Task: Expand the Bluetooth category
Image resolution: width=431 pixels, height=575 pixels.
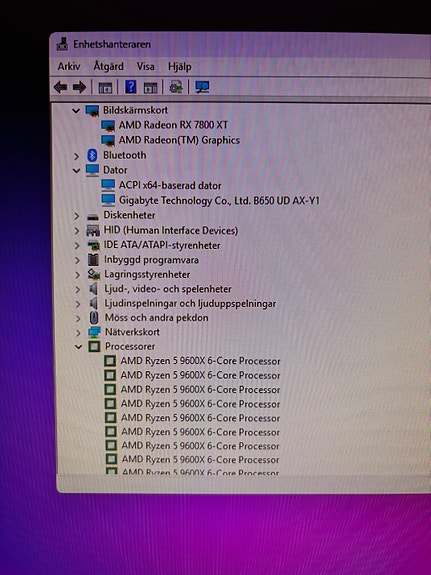Action: [76, 156]
